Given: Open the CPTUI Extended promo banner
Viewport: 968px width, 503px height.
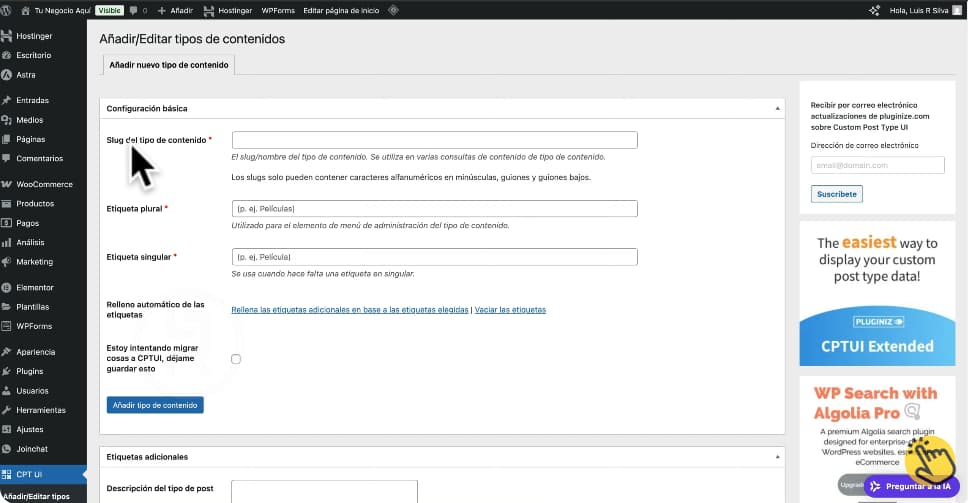Looking at the screenshot, I should click(x=877, y=294).
